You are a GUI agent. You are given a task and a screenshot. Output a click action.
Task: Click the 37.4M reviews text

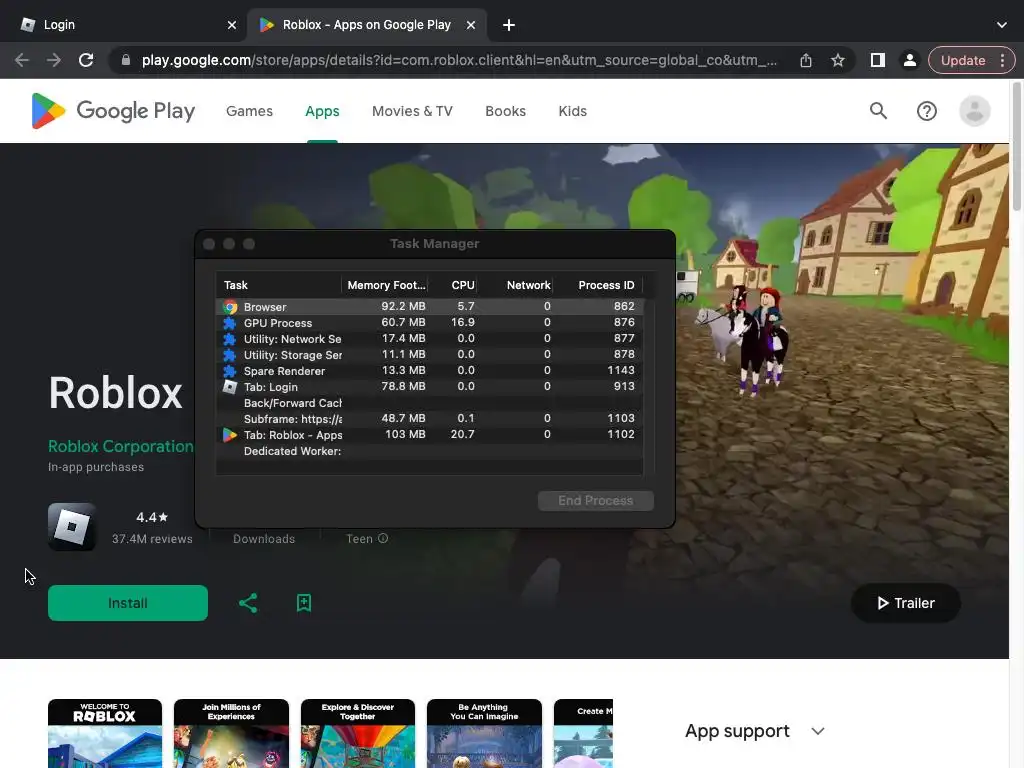152,539
